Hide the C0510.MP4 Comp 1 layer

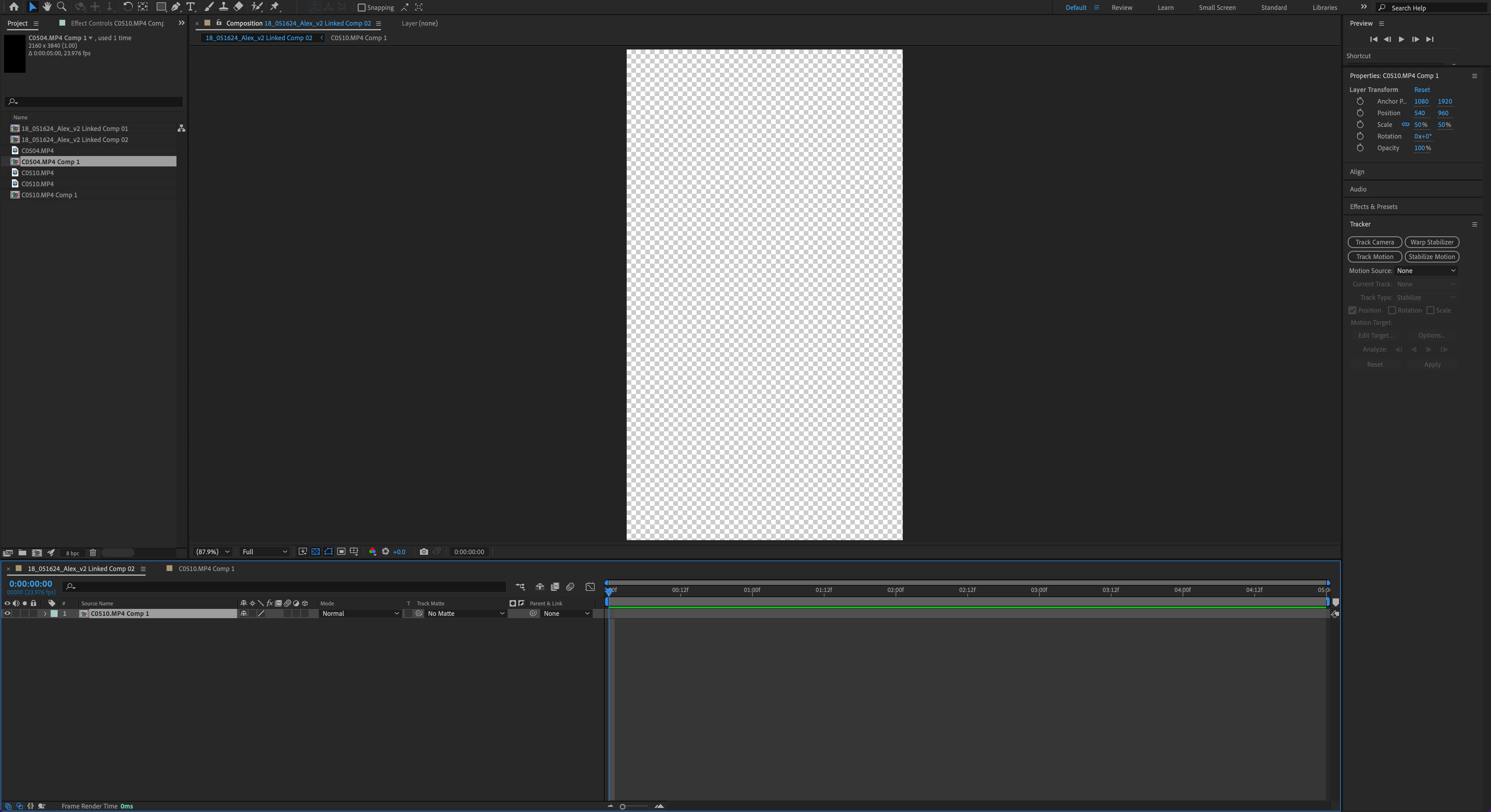click(8, 614)
